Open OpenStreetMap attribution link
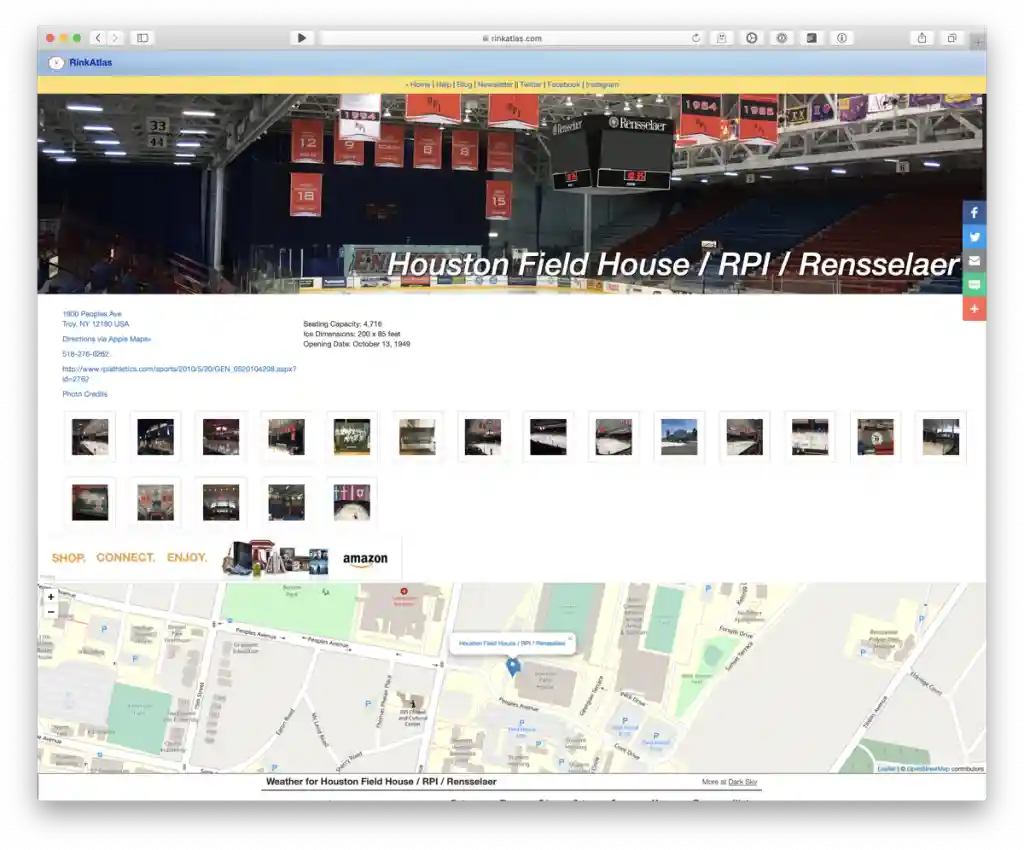The image size is (1024, 850). click(928, 769)
